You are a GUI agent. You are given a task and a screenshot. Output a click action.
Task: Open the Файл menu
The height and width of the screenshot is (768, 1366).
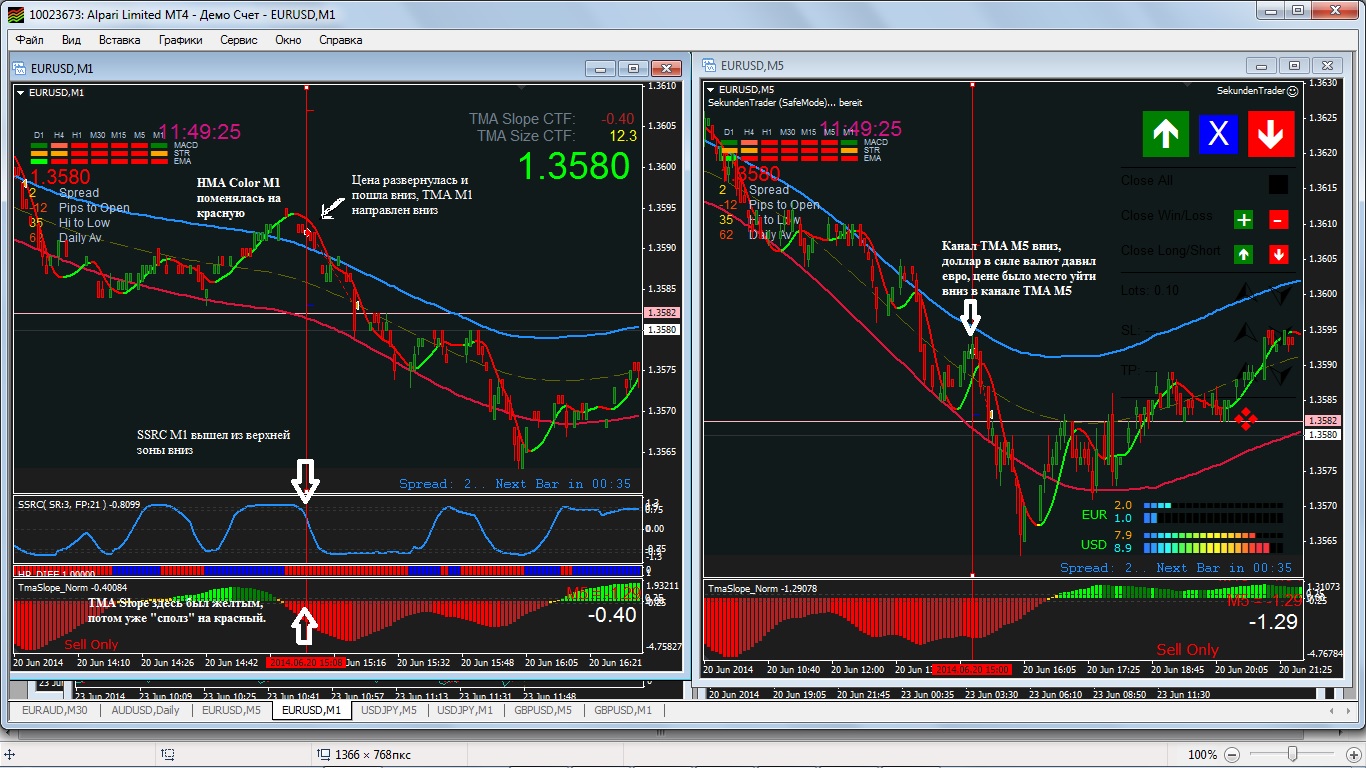(29, 40)
